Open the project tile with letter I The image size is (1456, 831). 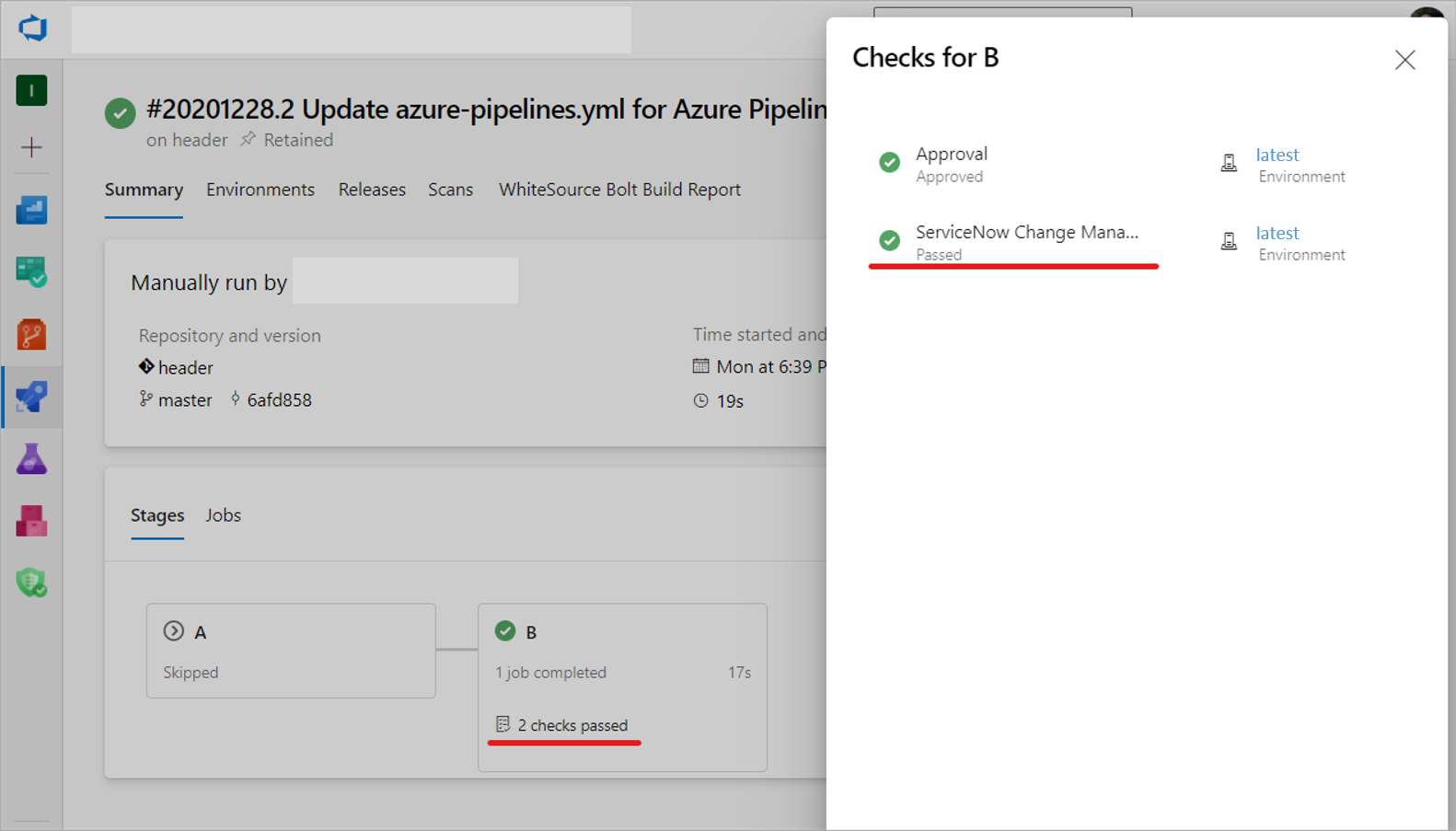[31, 90]
